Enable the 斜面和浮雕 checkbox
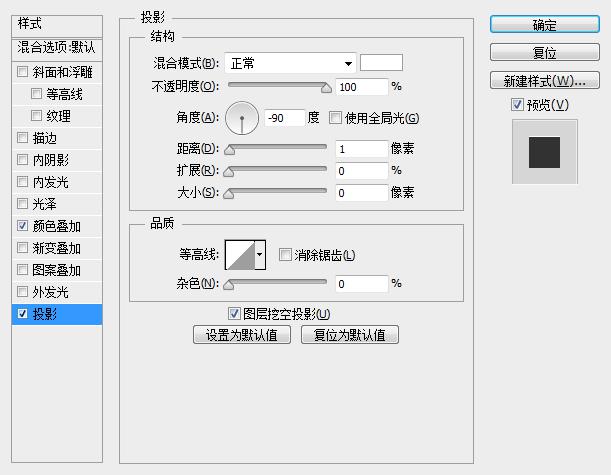 [23, 72]
